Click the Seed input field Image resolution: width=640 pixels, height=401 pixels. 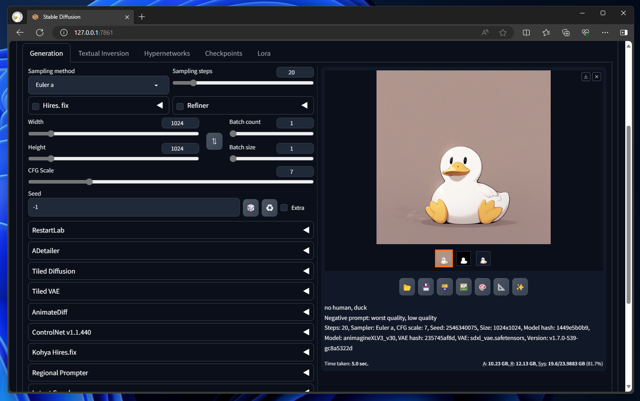pos(134,207)
